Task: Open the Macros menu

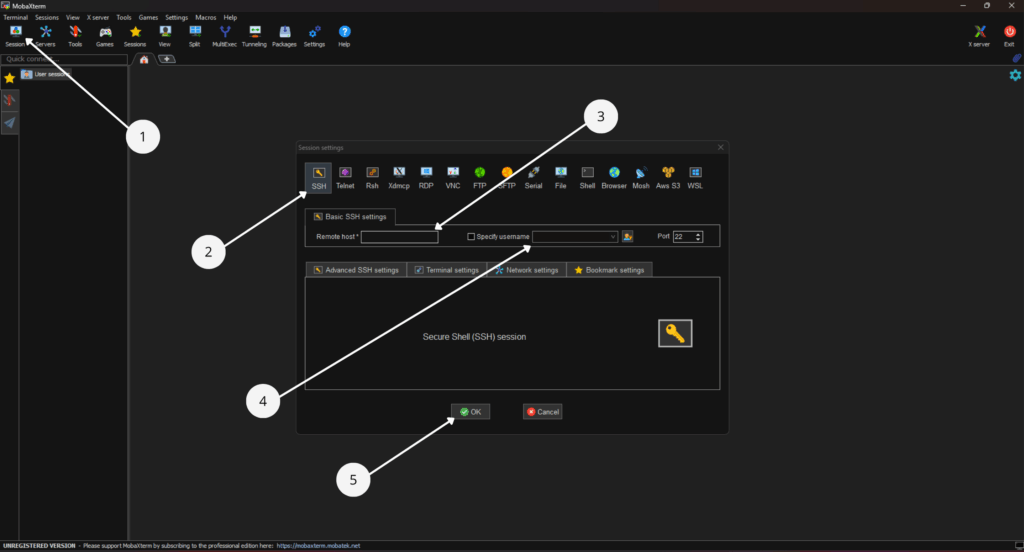Action: pos(205,18)
